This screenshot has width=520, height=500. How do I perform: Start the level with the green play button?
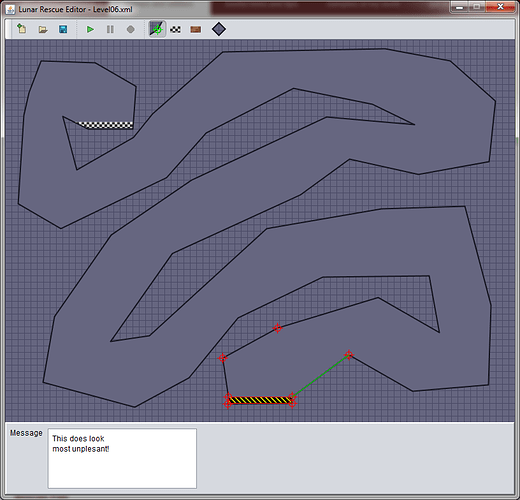pos(90,29)
